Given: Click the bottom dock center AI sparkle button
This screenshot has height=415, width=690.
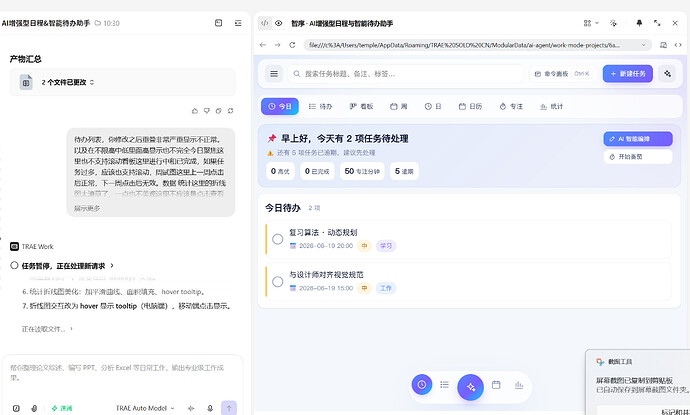Looking at the screenshot, I should click(x=470, y=387).
